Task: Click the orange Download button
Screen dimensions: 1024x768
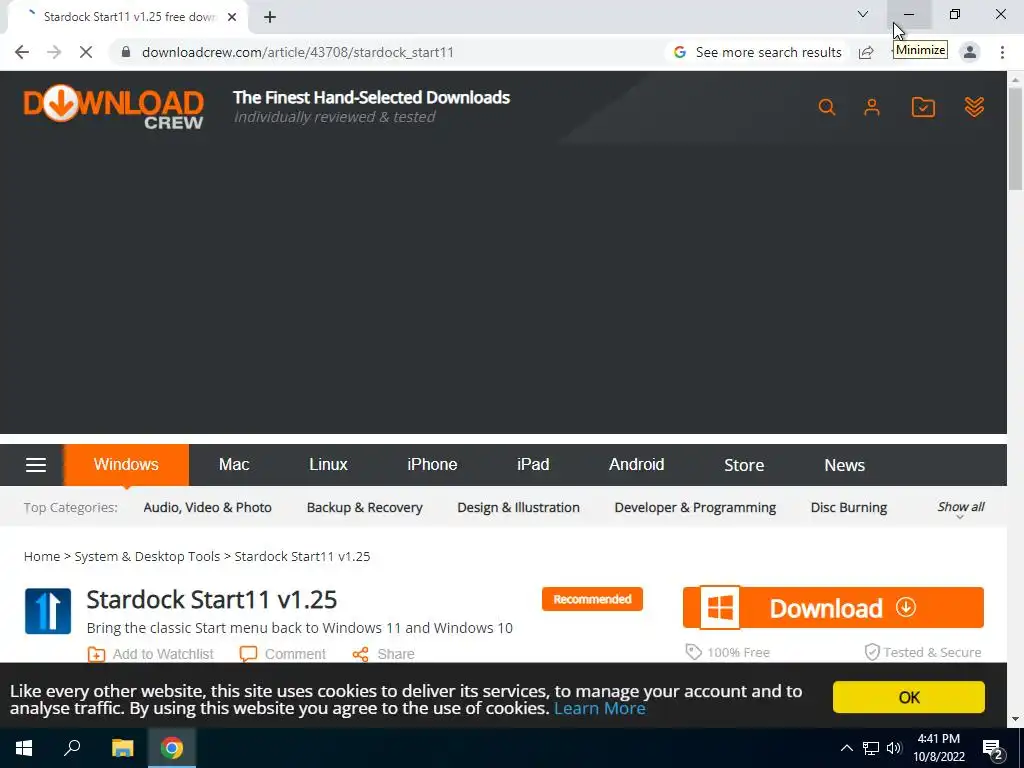Action: tap(833, 608)
